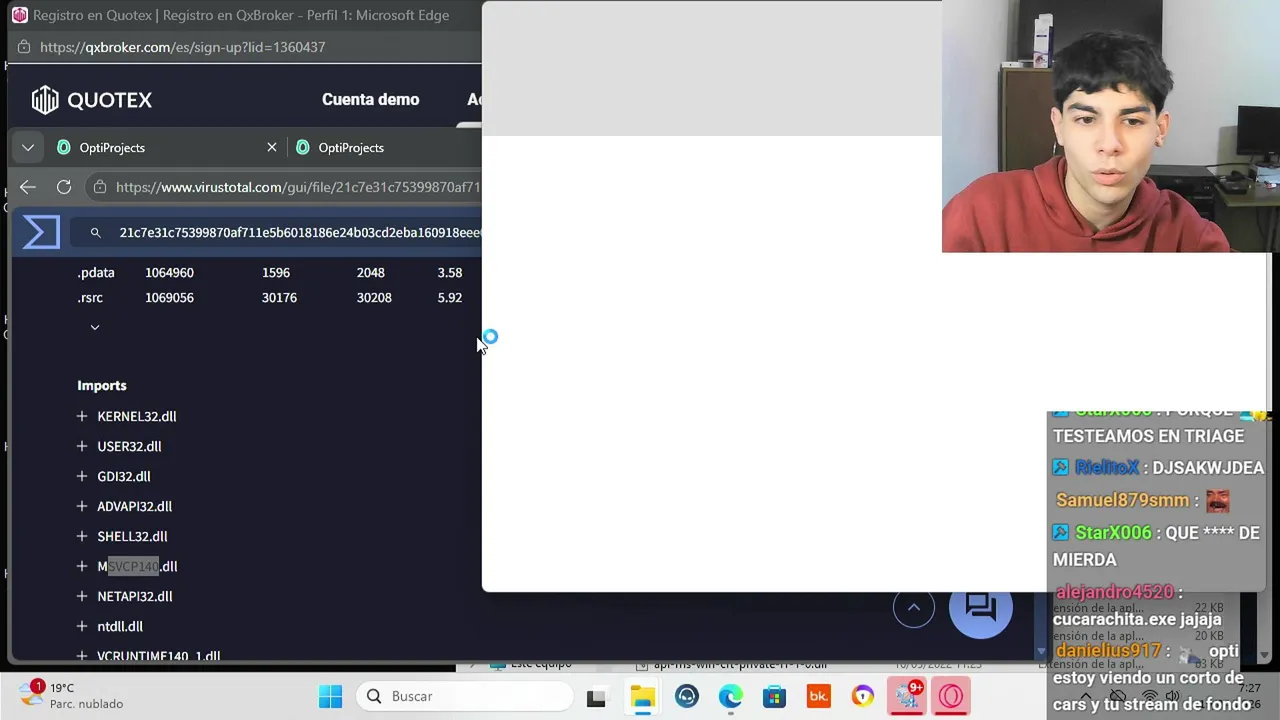Click the .pdata section name

tap(96, 272)
